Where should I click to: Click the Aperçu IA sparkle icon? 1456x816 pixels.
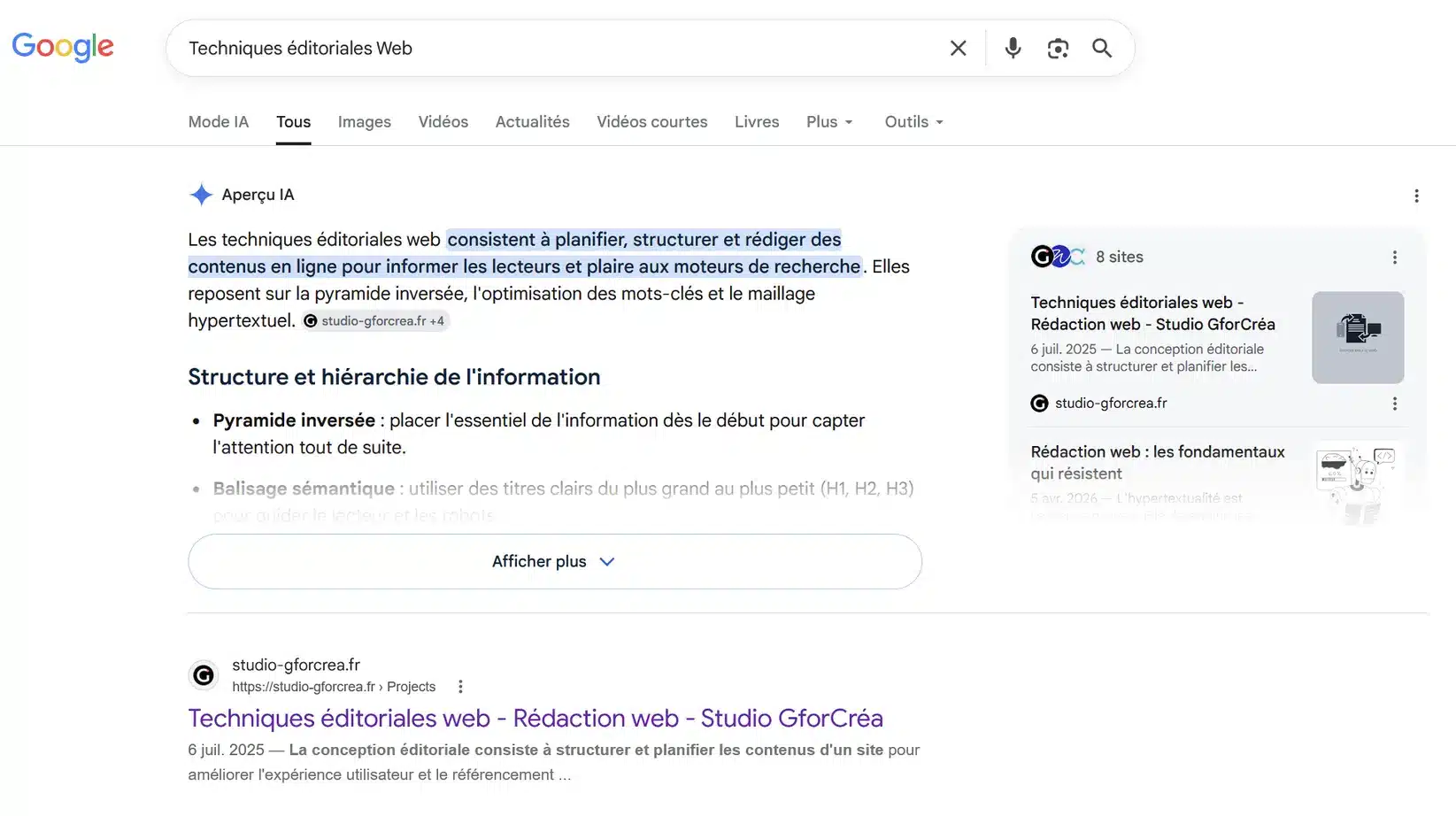click(201, 195)
